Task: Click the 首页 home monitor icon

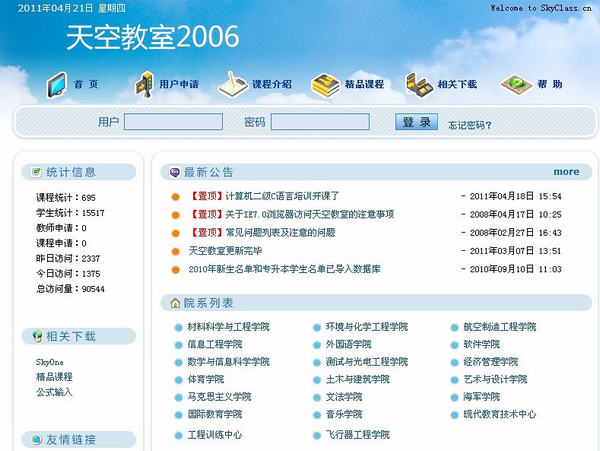Action: pos(56,85)
